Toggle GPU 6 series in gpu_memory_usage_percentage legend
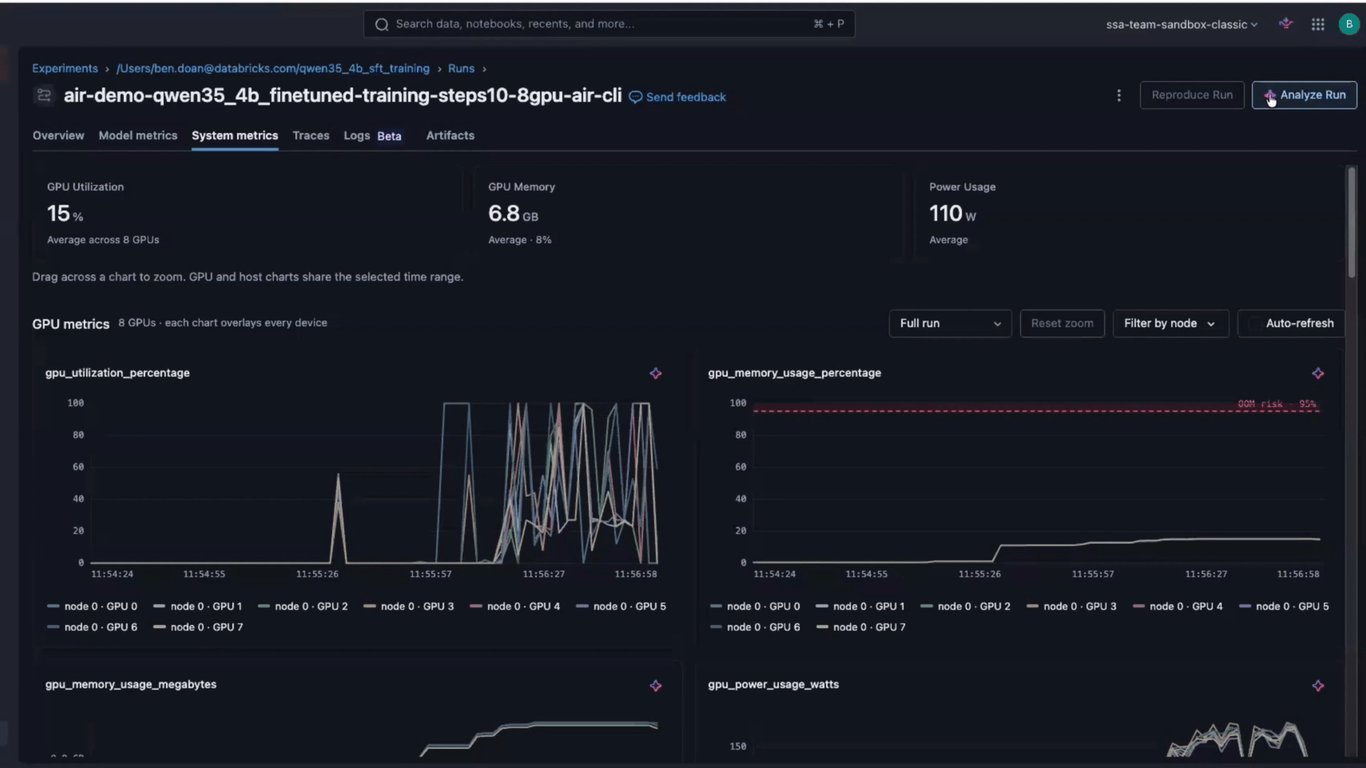 tap(755, 627)
